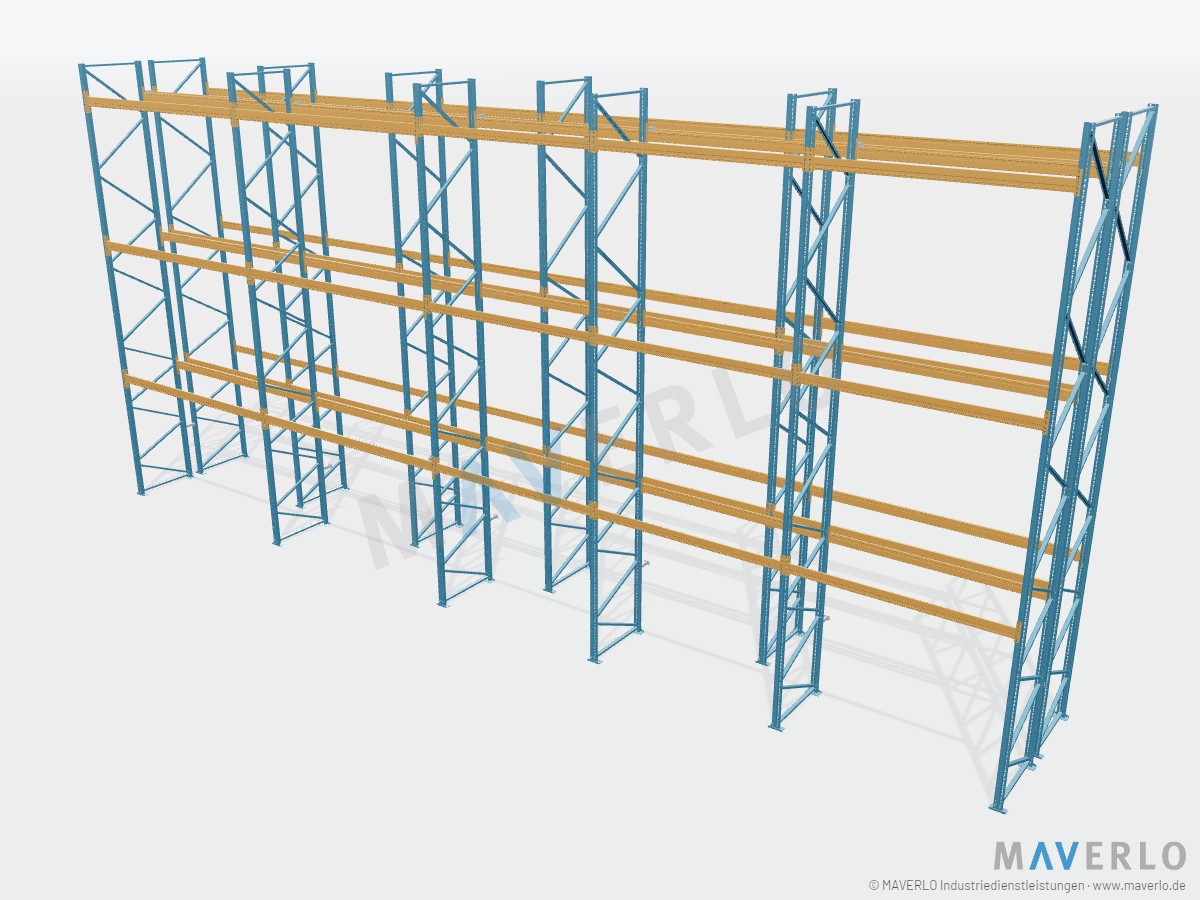The image size is (1200, 900).
Task: Click the letter M of the MAVERLO logo
Action: pos(1010,856)
